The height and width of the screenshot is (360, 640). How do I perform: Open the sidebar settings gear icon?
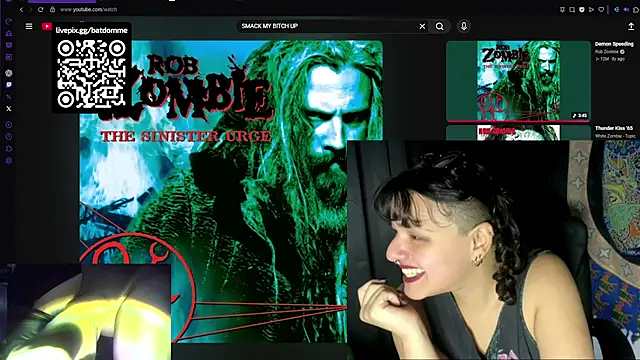pos(9,160)
